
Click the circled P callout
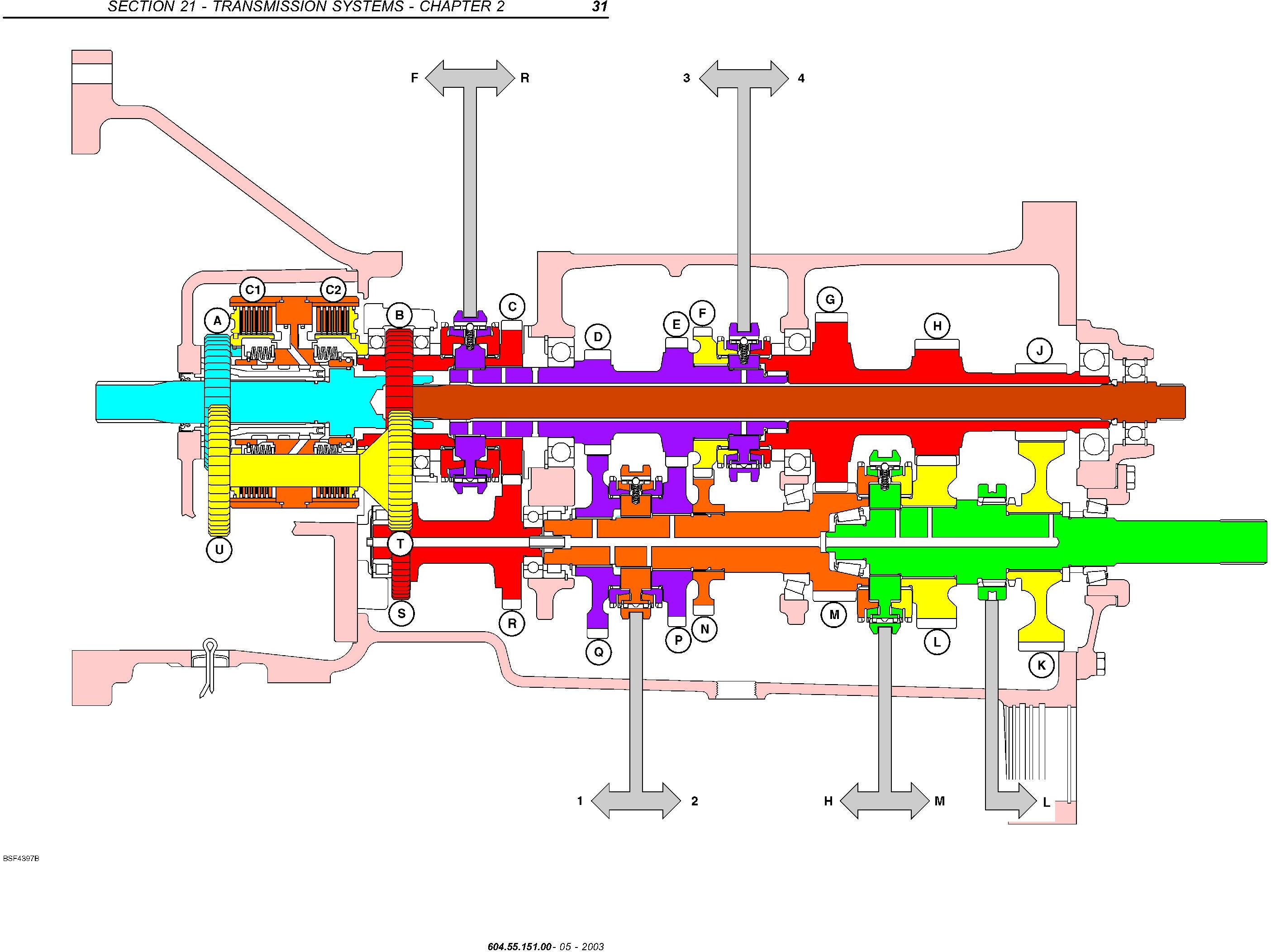679,640
